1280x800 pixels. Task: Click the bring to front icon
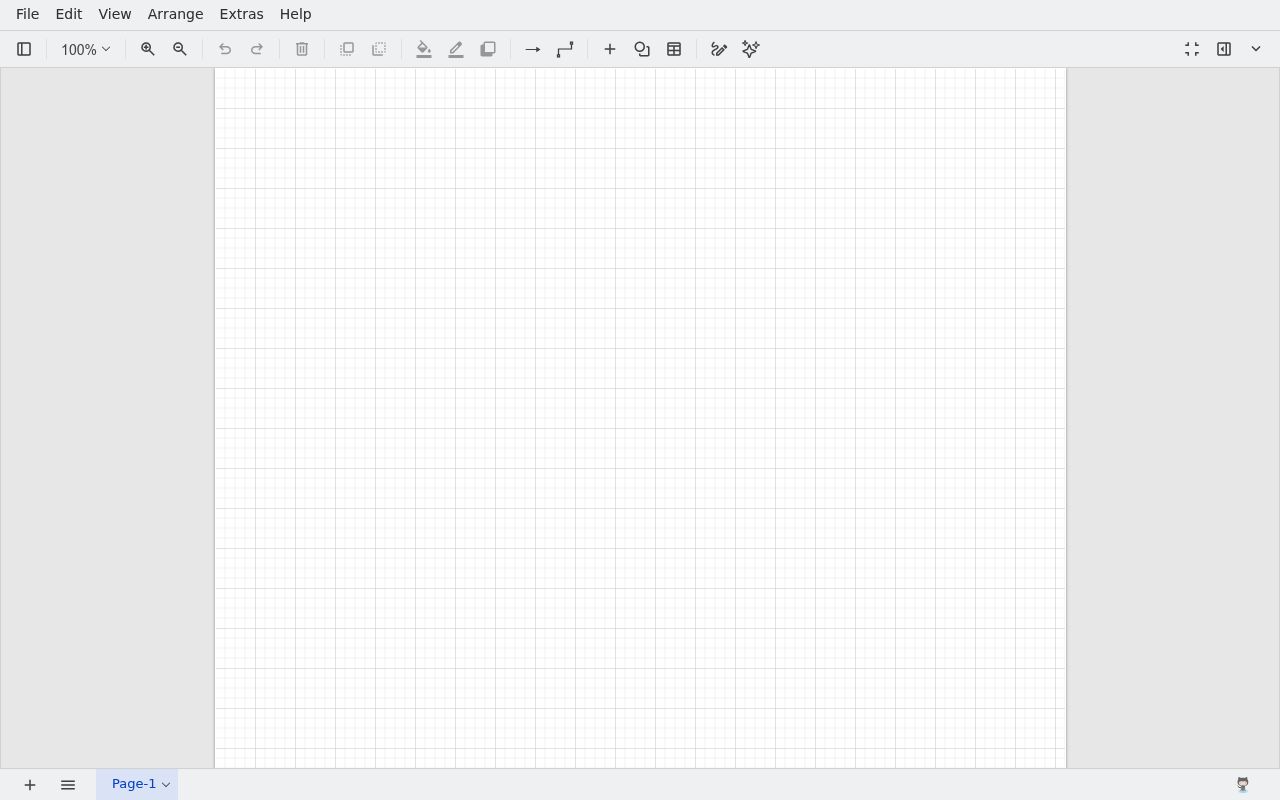347,49
